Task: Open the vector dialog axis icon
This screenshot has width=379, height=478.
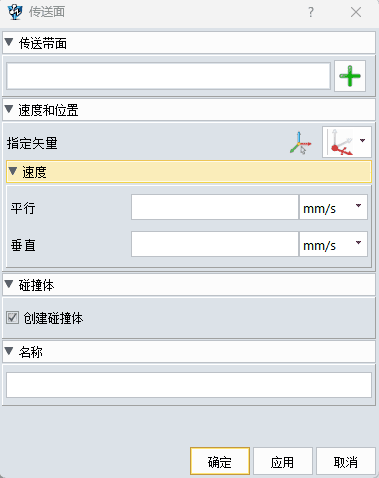Action: tap(300, 143)
